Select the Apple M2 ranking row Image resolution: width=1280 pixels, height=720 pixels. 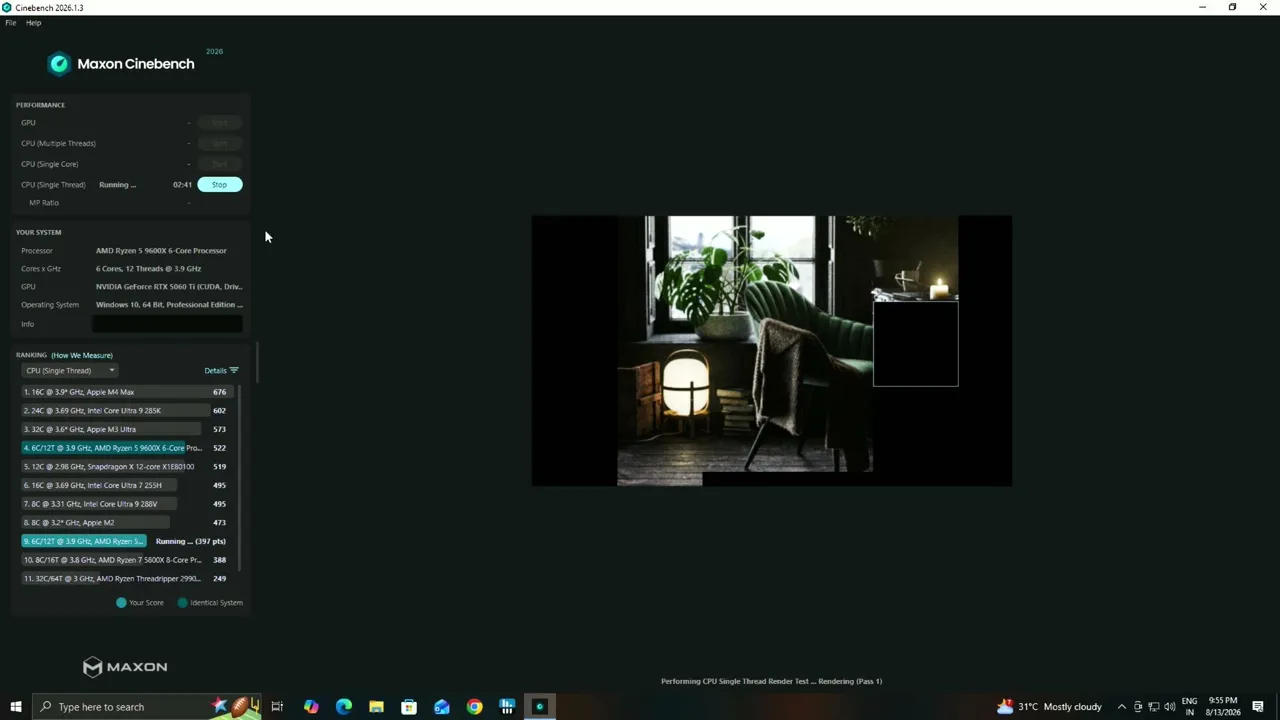[125, 522]
